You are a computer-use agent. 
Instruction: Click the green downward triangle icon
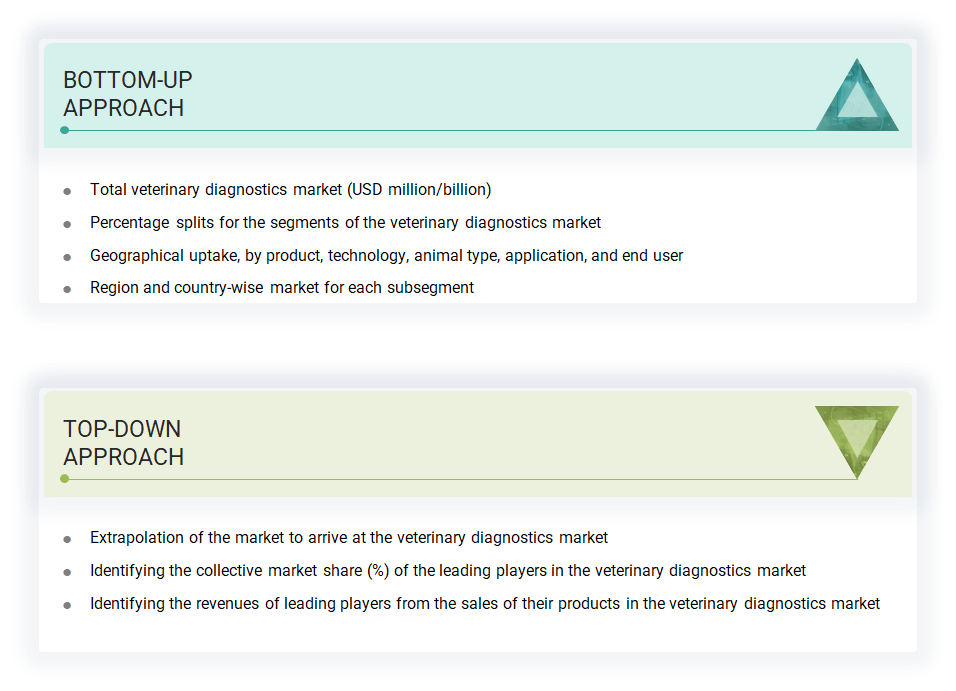[856, 440]
